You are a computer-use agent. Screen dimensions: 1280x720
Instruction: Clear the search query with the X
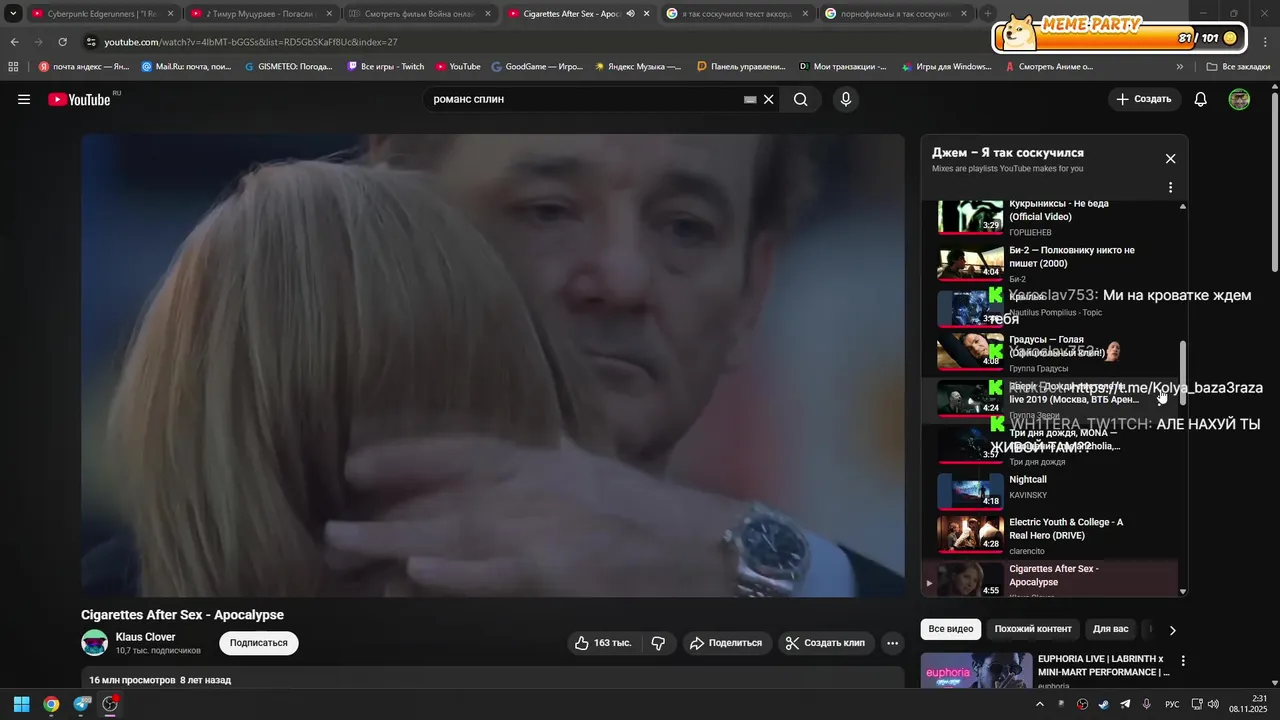tap(769, 99)
